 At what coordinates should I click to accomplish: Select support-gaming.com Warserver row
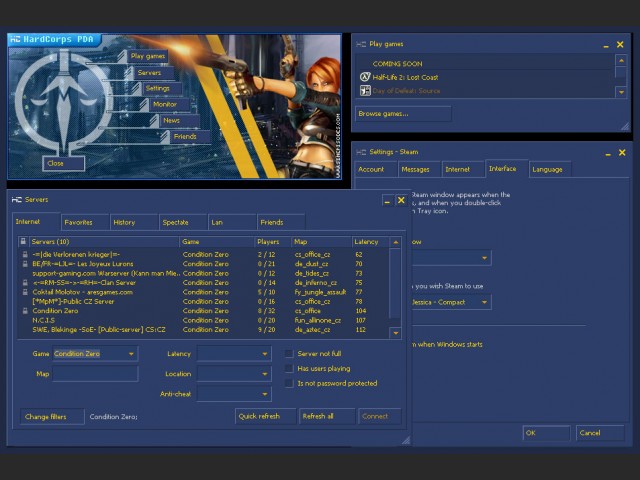203,273
